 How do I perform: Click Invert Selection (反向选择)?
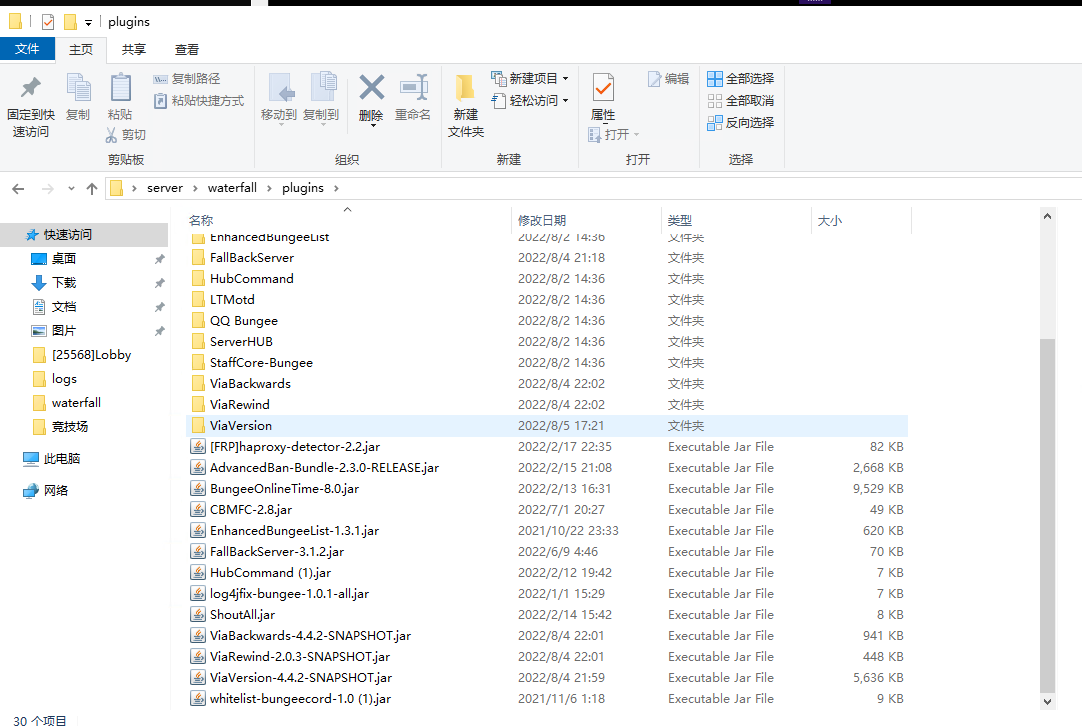coord(741,123)
